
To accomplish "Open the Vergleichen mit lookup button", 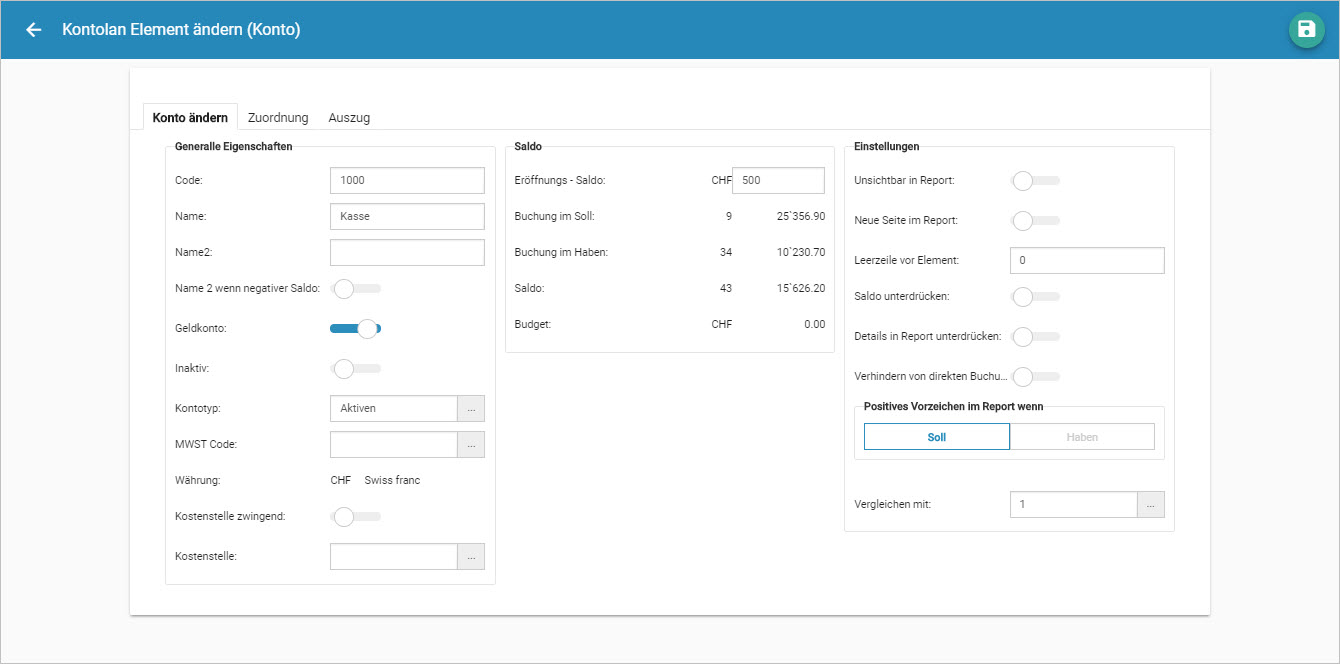I will click(1151, 505).
